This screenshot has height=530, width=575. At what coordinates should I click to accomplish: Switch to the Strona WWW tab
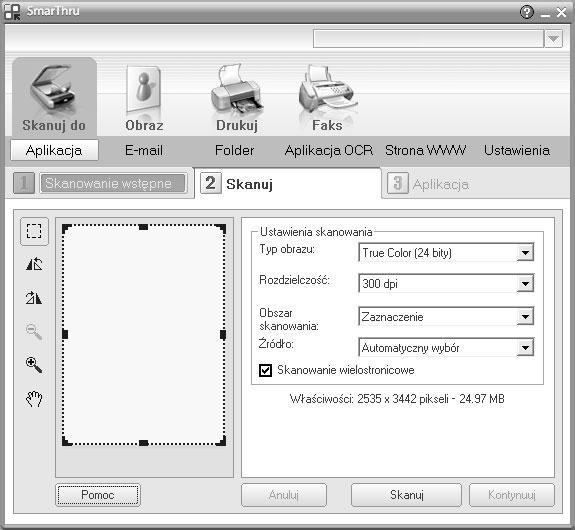point(425,150)
